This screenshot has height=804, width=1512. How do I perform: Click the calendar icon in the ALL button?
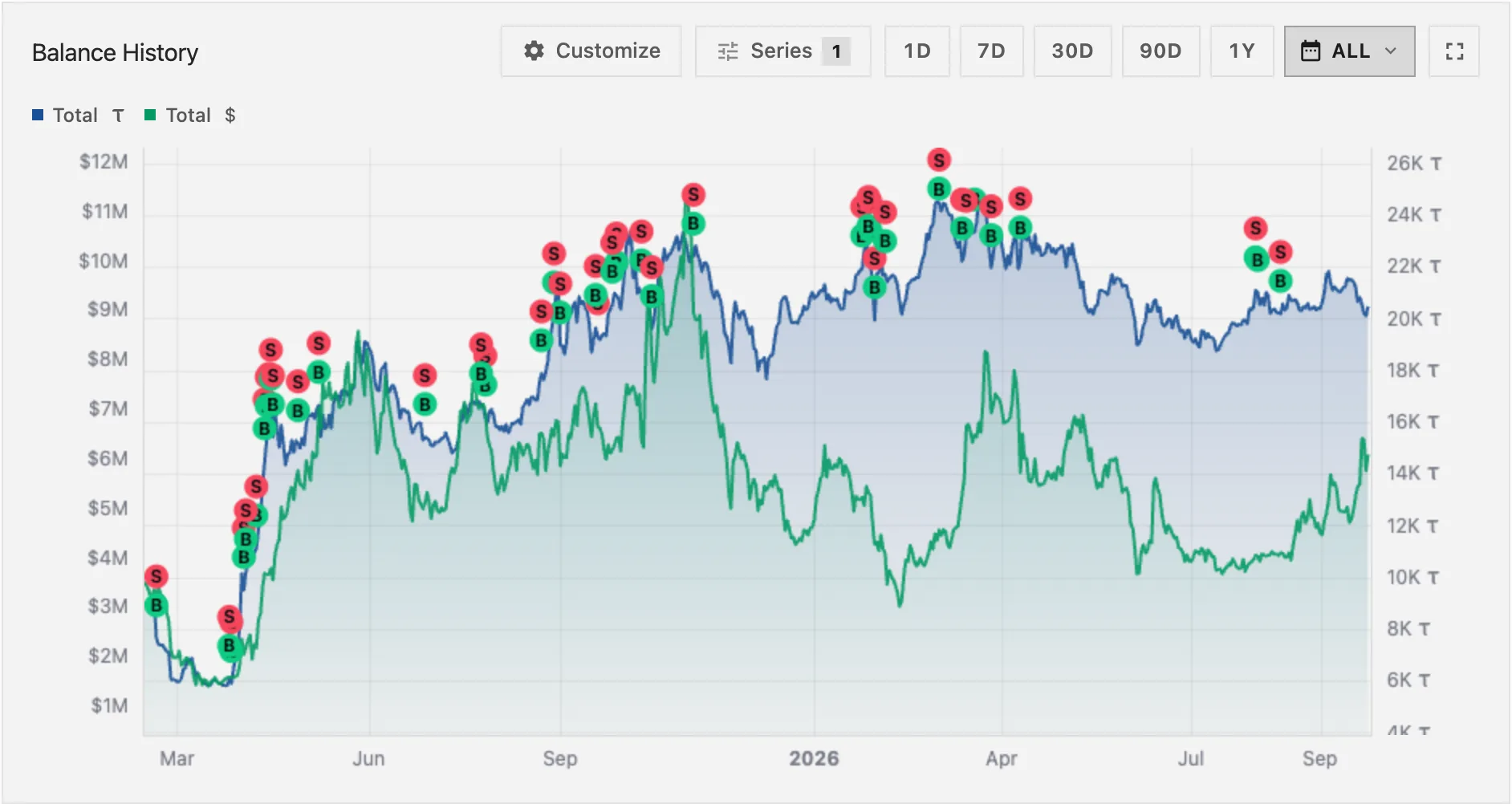coord(1310,51)
